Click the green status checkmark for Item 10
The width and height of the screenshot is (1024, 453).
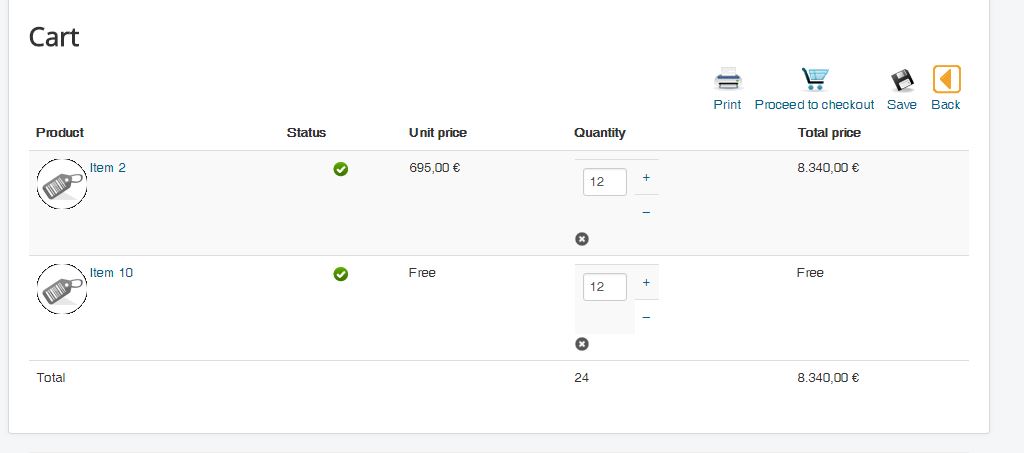point(341,274)
